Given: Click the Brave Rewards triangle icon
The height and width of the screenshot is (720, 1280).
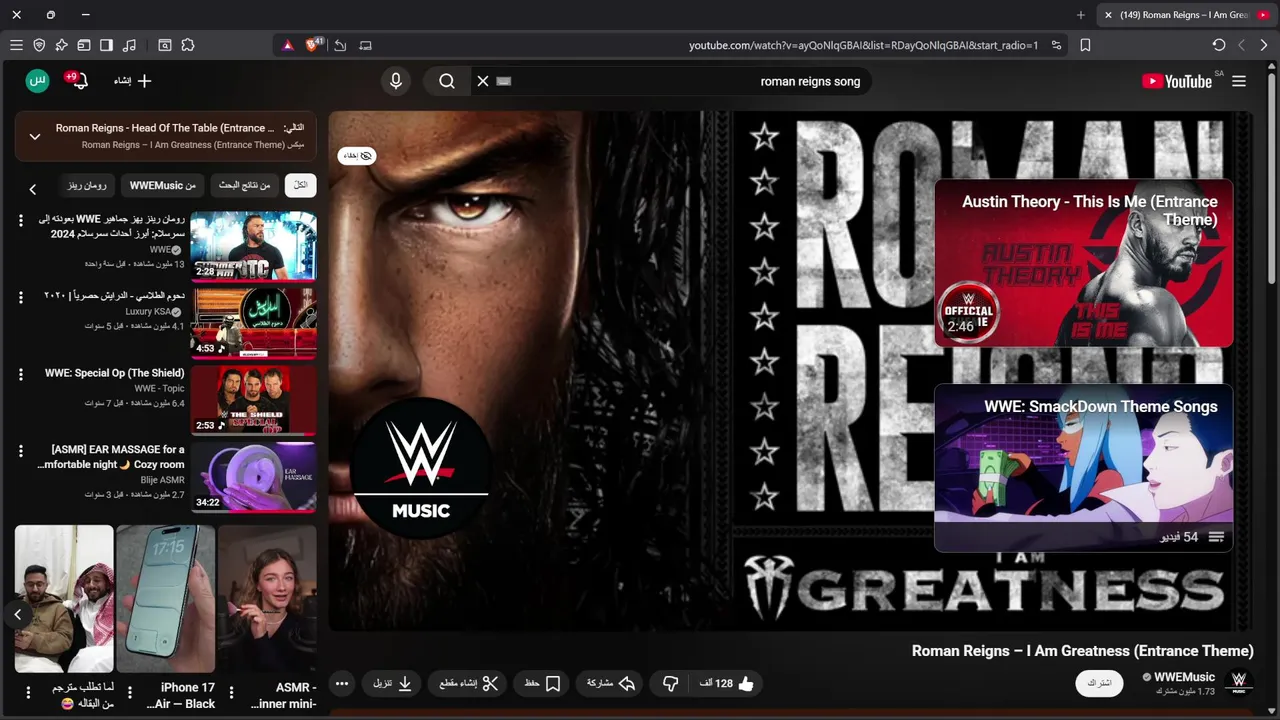Looking at the screenshot, I should coord(288,45).
